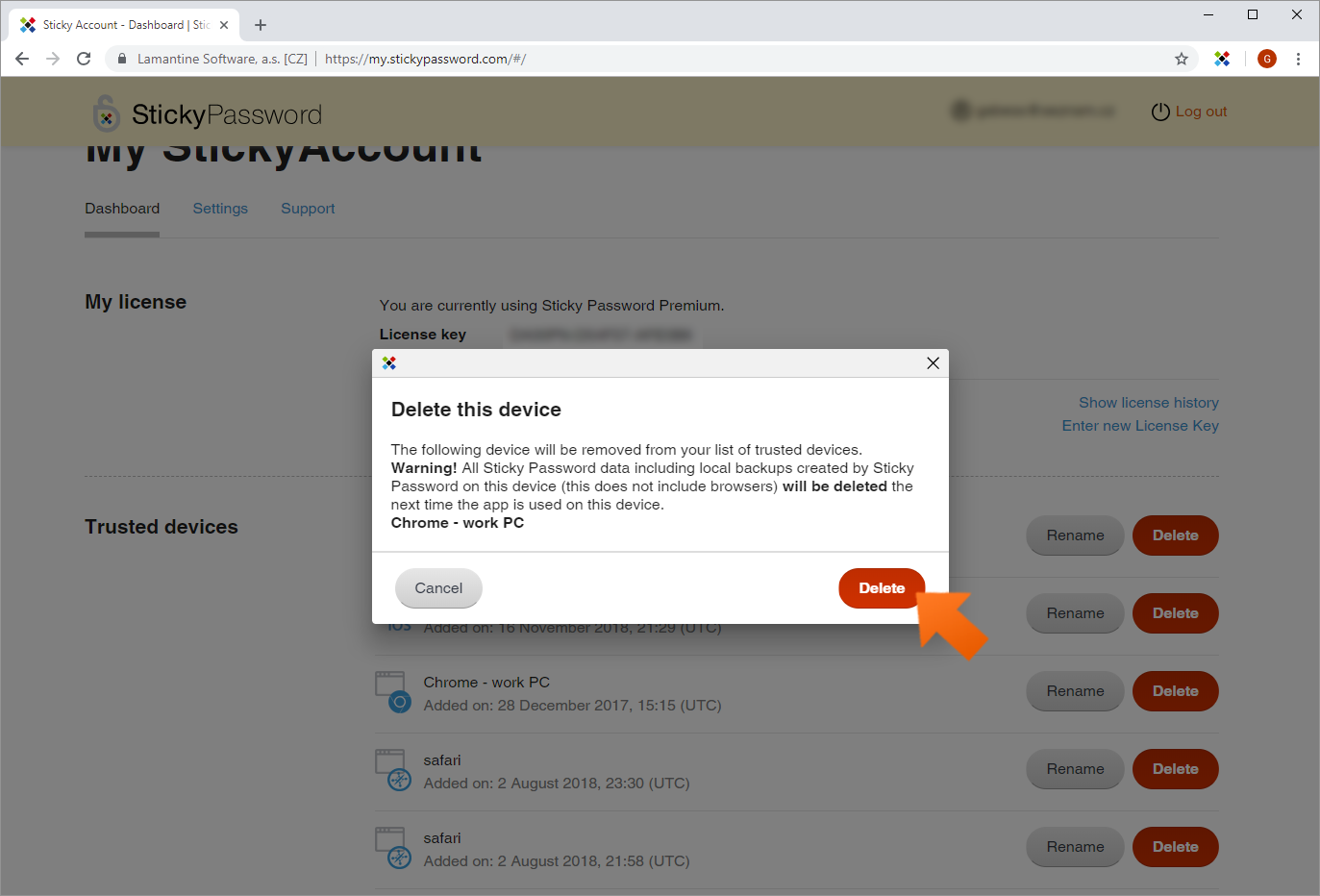
Task: Log out of the Sticky account
Action: [1201, 112]
